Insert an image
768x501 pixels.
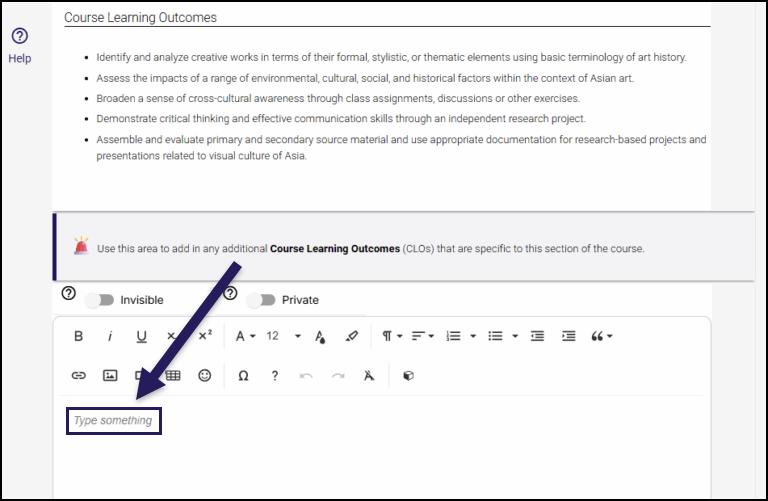[110, 376]
